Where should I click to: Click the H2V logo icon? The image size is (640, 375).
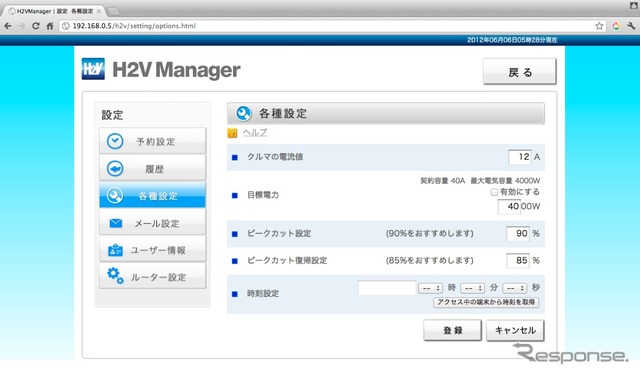pos(93,69)
